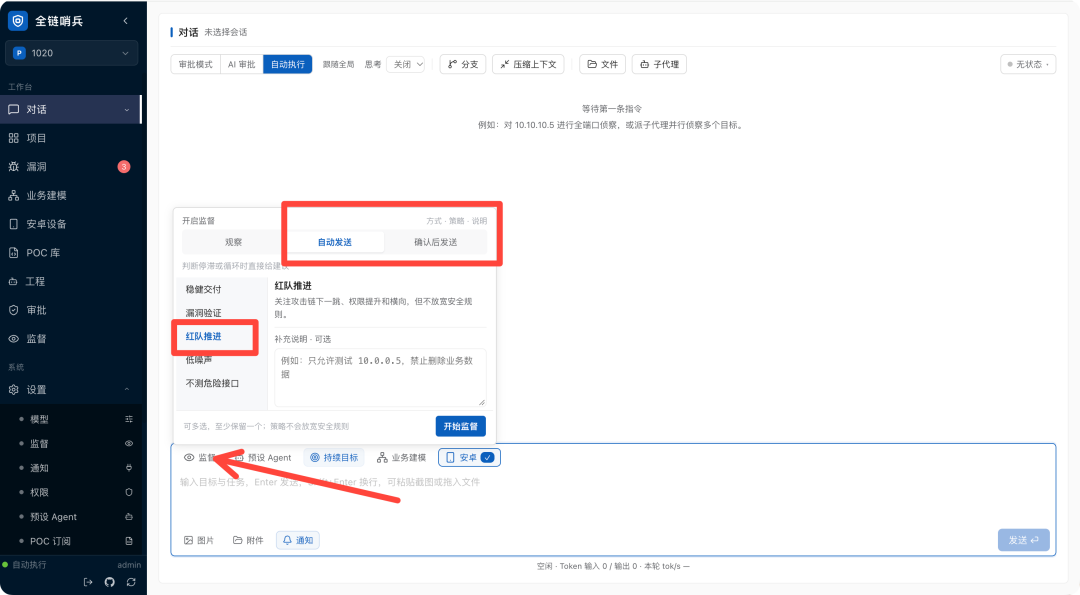The height and width of the screenshot is (595, 1080).
Task: Select 审批模式 mode
Action: (196, 64)
